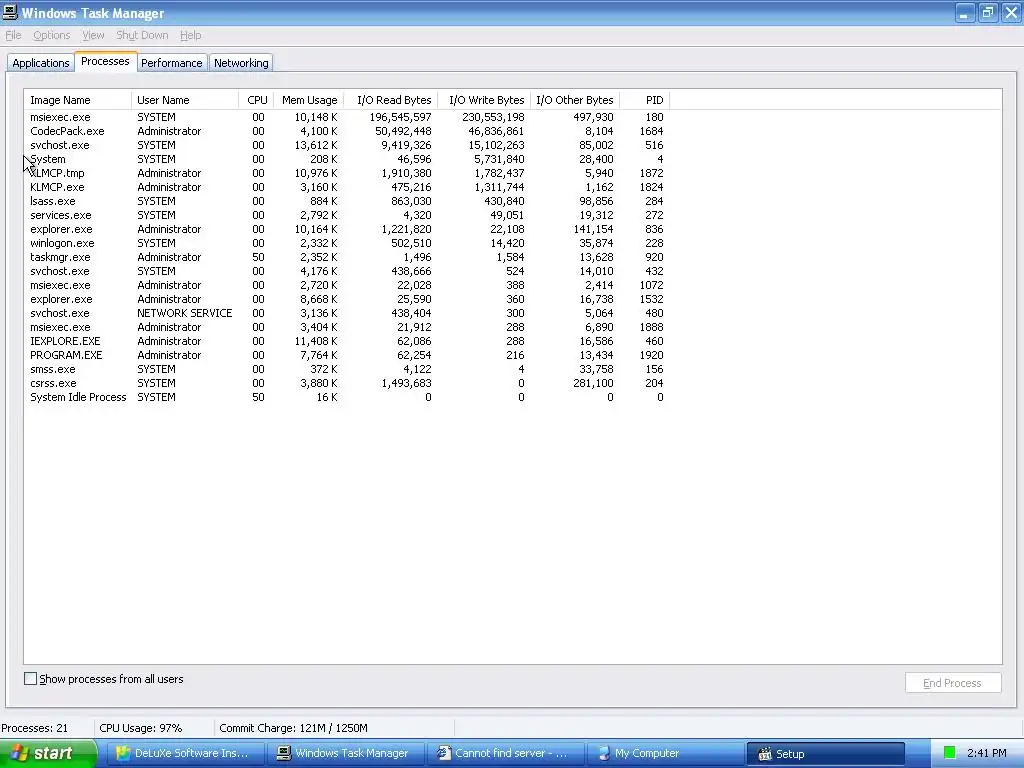The width and height of the screenshot is (1024, 768).
Task: Select the KLMCP.exe process
Action: click(x=347, y=187)
